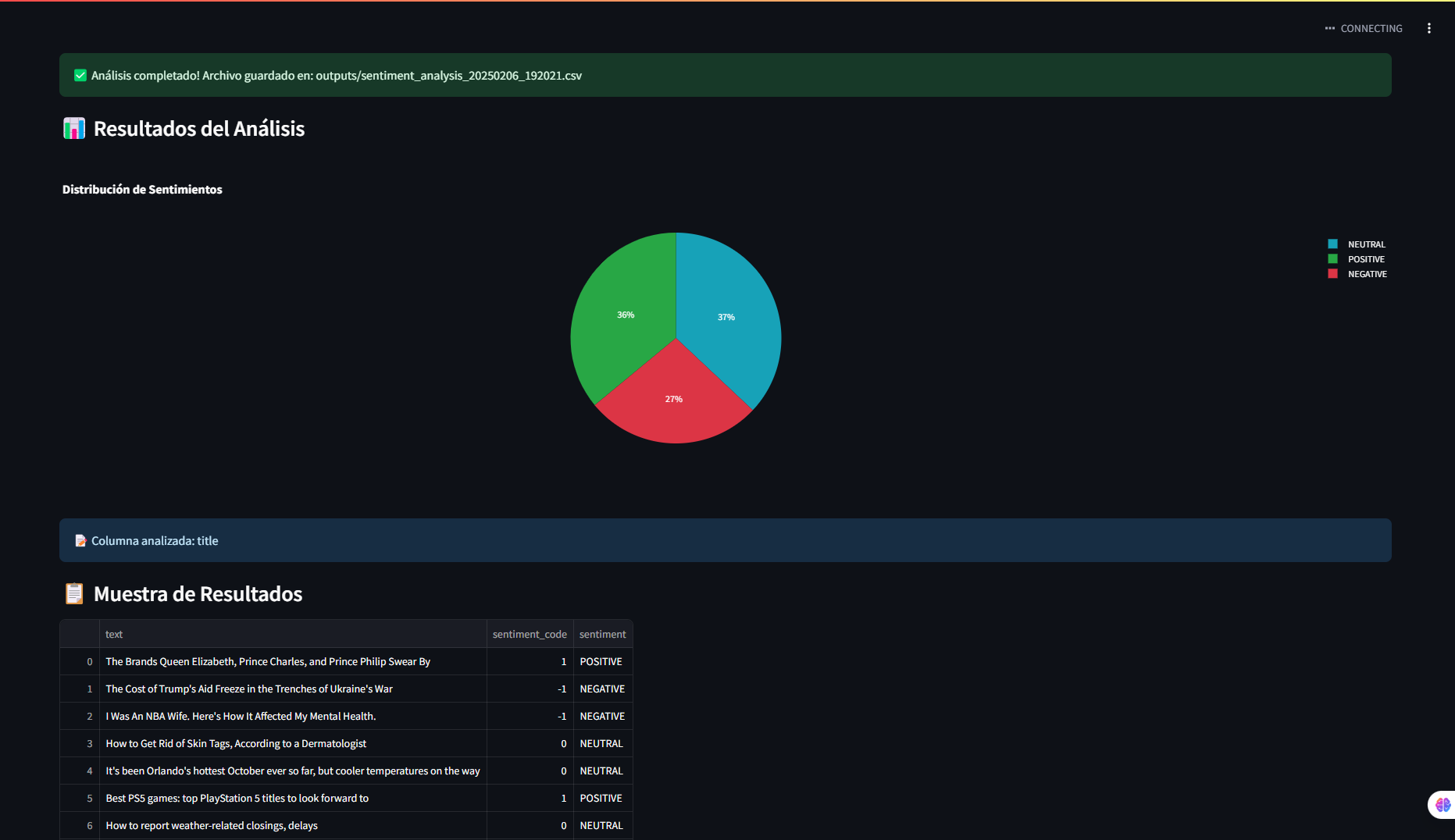Viewport: 1455px width, 840px height.
Task: Click row index 5 cell
Action: [80, 798]
